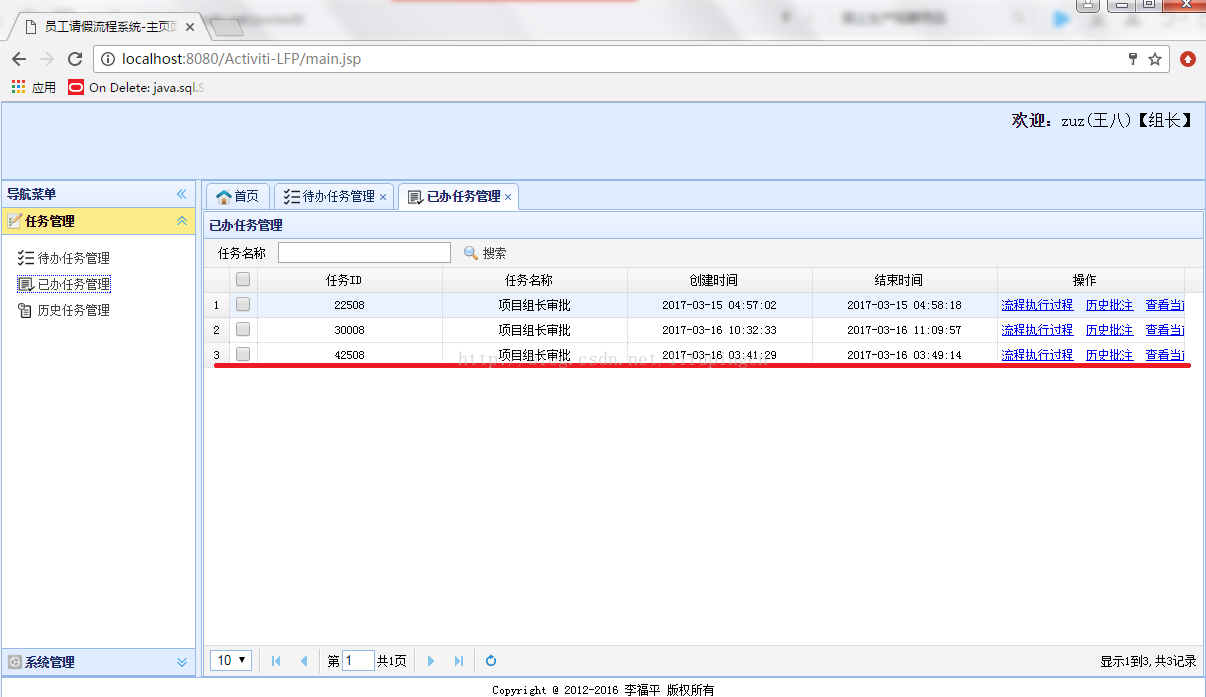Viewport: 1206px width, 697px height.
Task: Go to next page in pager
Action: pyautogui.click(x=431, y=661)
